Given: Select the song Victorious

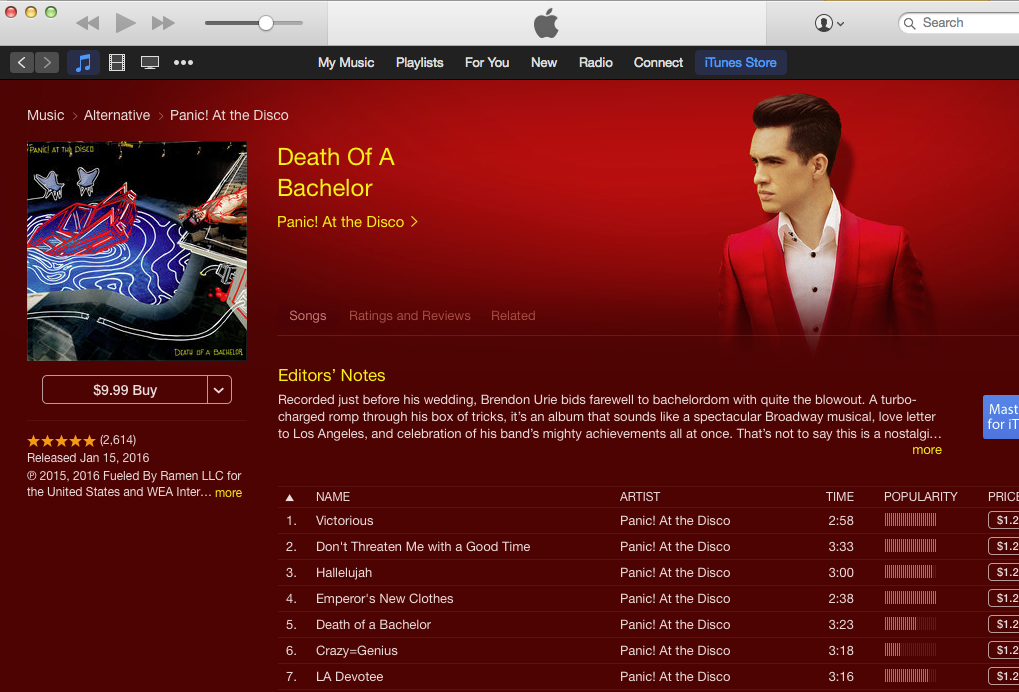Looking at the screenshot, I should tap(344, 520).
